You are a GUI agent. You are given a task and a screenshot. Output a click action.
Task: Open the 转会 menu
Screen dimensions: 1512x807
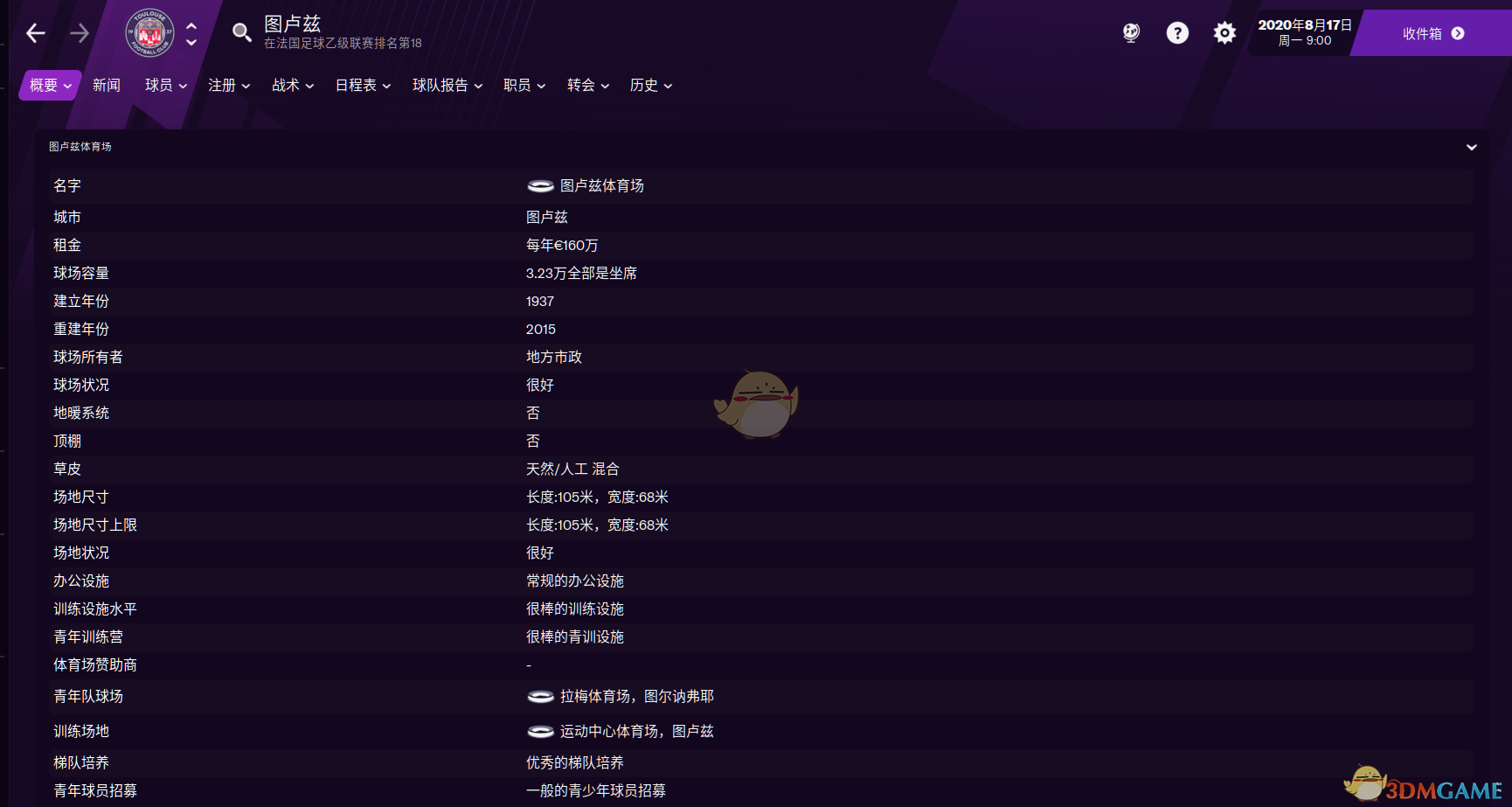point(588,85)
